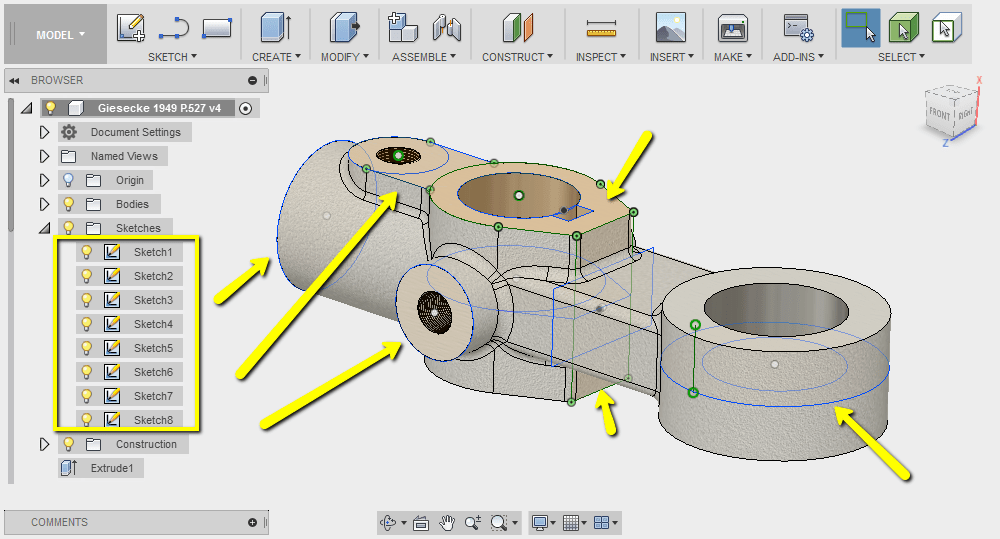
Task: Click the FRONT face of the ViewCube
Action: click(x=939, y=114)
